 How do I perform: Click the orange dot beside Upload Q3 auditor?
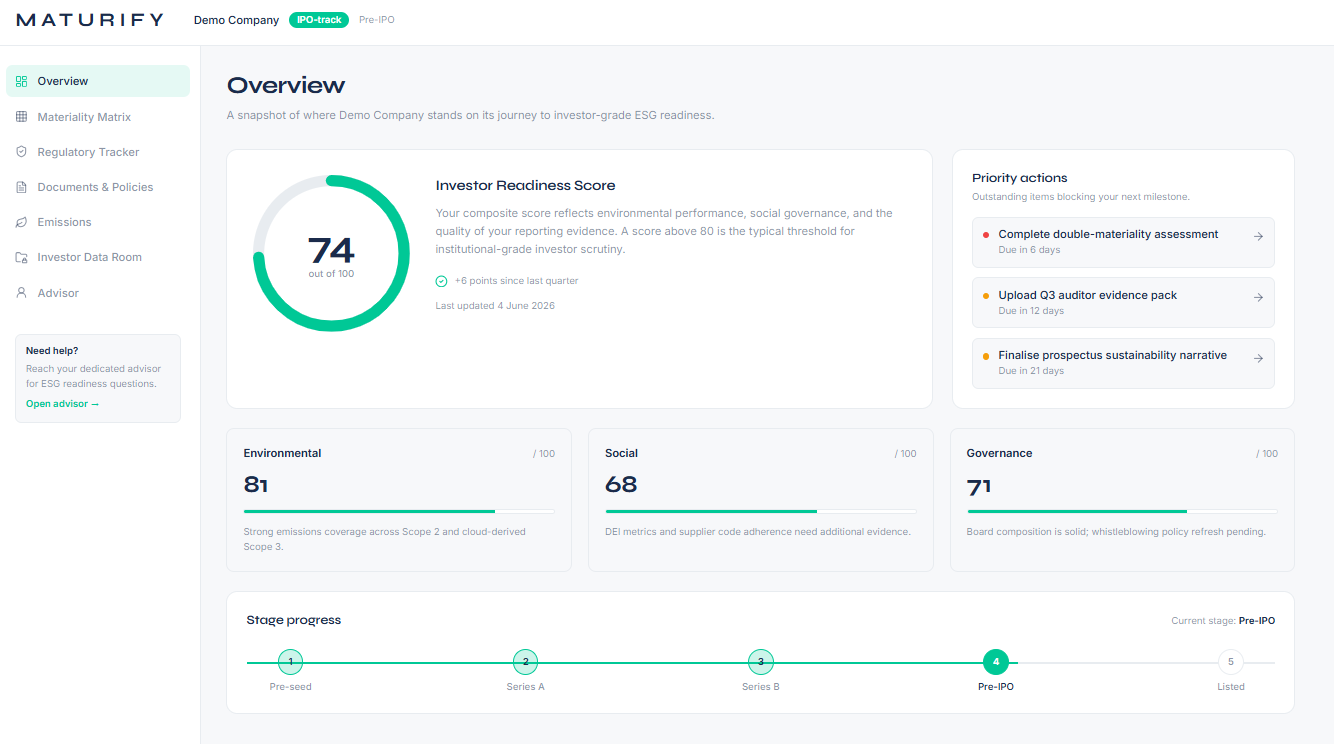(x=986, y=296)
